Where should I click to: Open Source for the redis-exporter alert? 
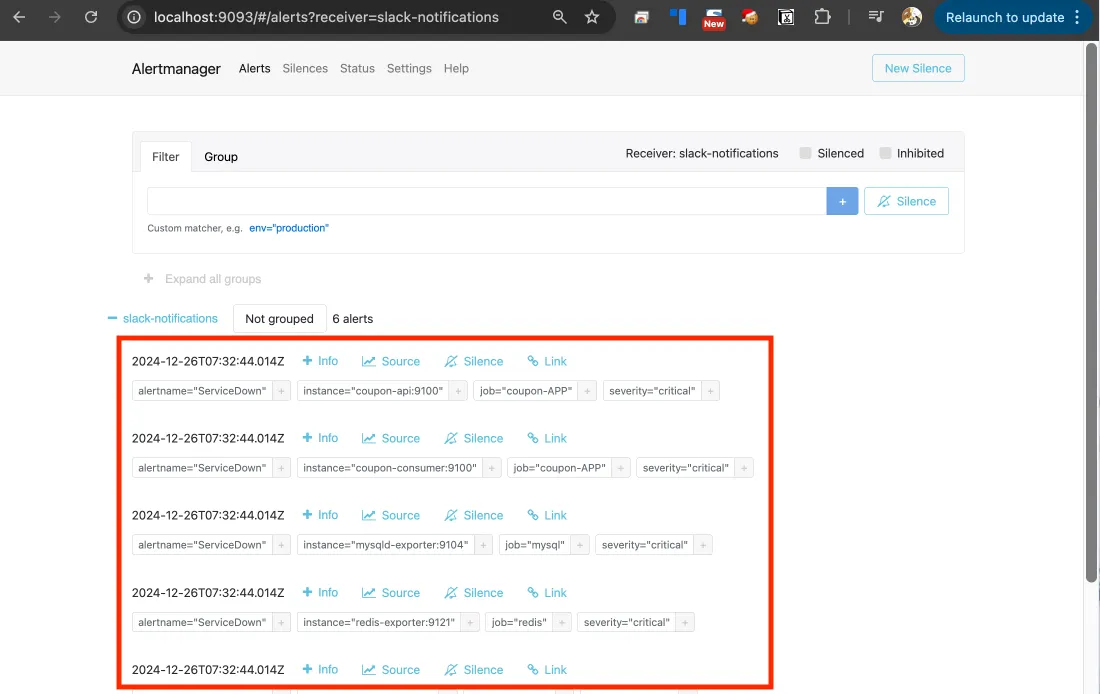pos(391,593)
